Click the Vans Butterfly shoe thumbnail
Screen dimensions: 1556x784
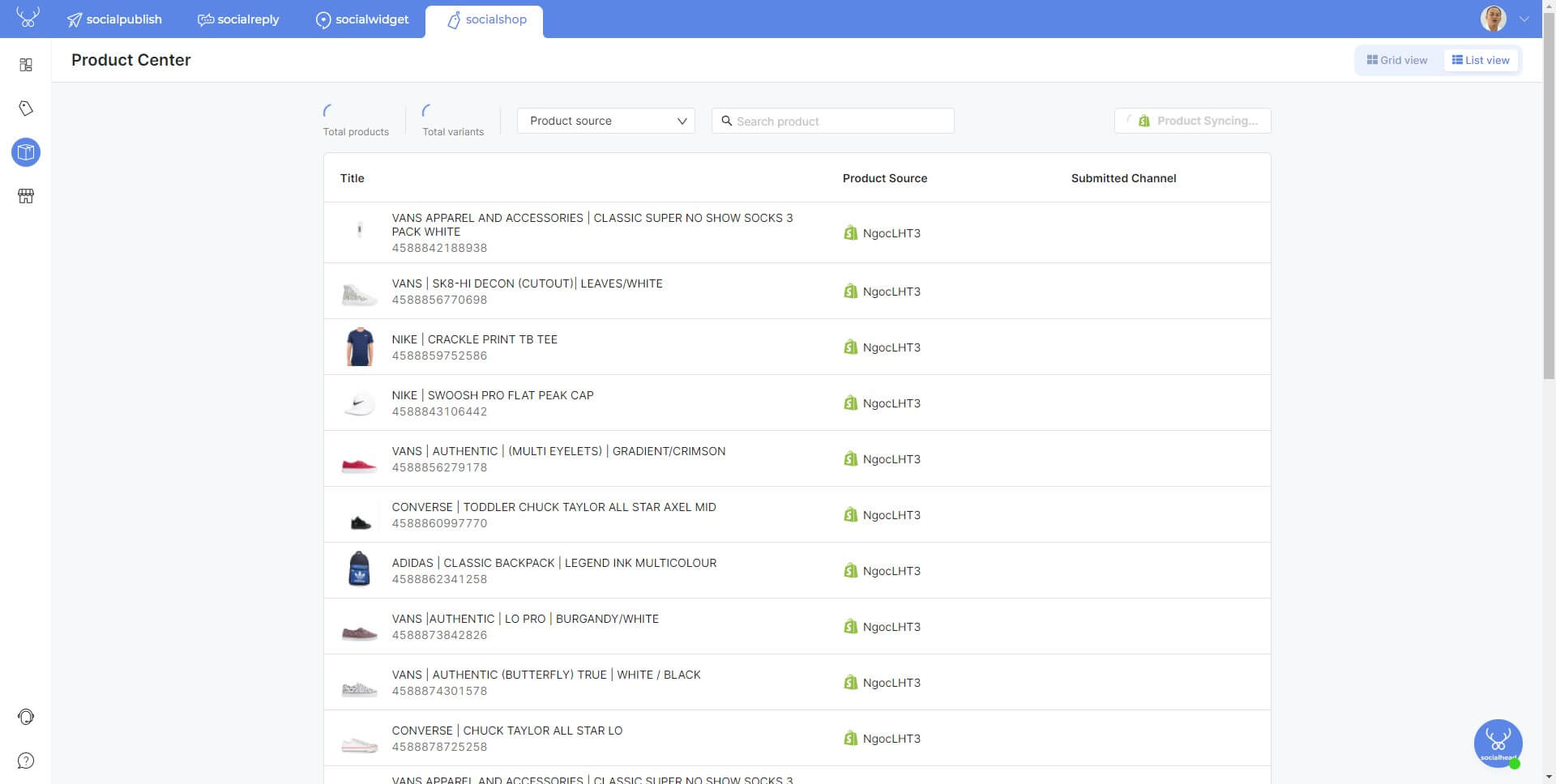(359, 688)
